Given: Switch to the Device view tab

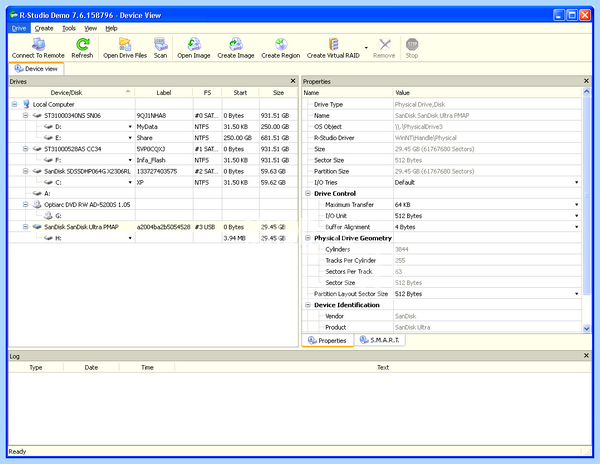Looking at the screenshot, I should [36, 69].
